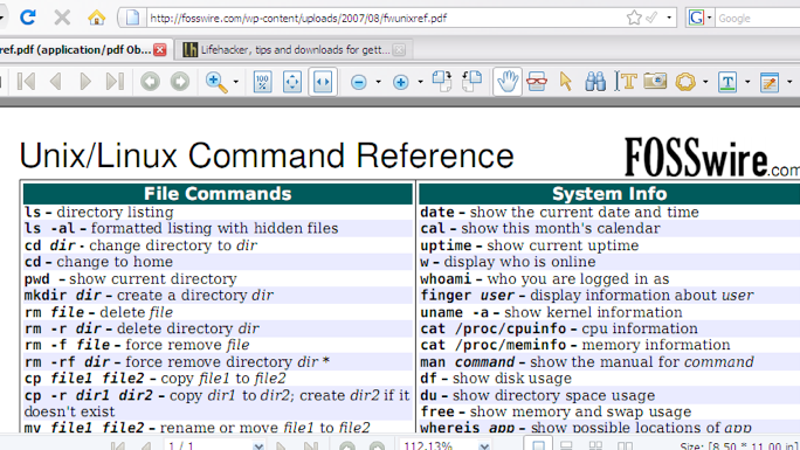Open the shape tool dropdown arrow
The image size is (800, 450).
[x=705, y=82]
